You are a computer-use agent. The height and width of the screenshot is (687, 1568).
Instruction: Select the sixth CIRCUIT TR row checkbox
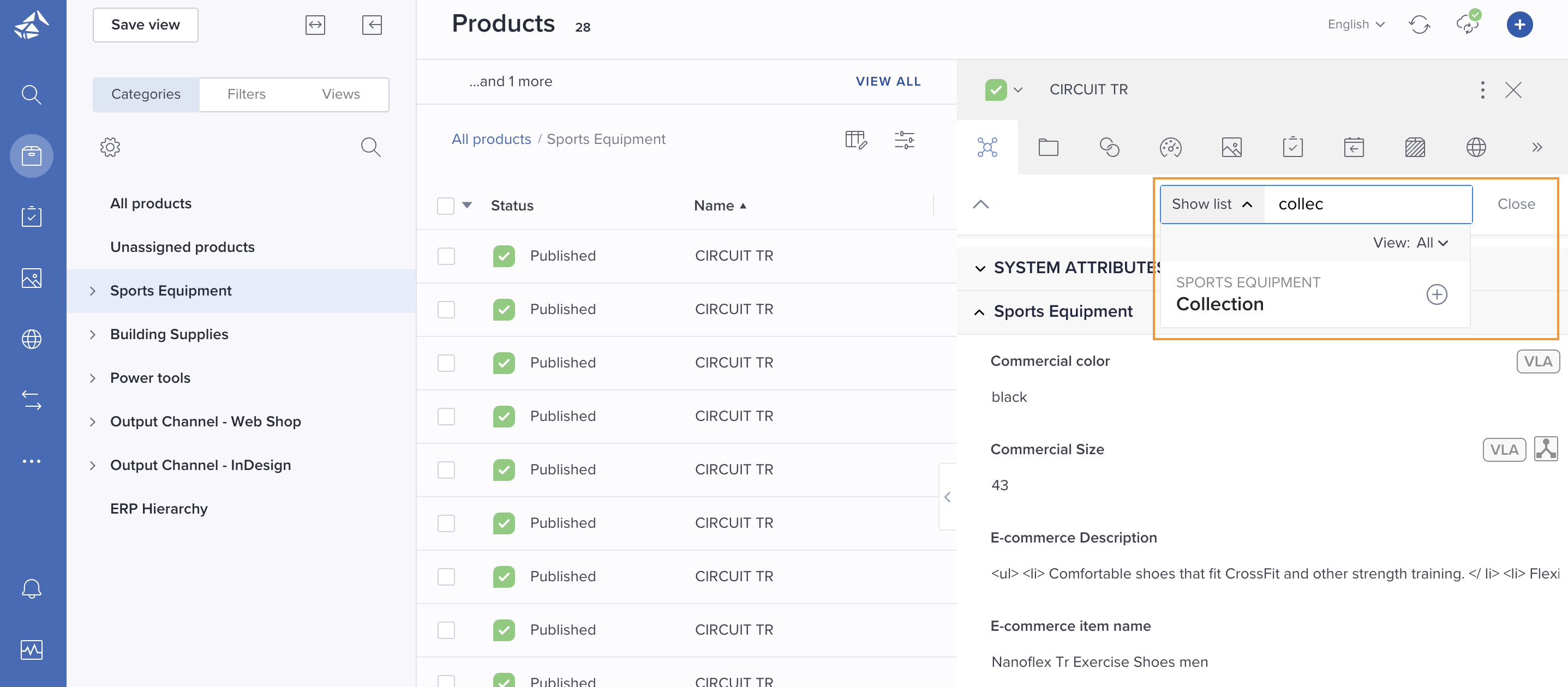tap(446, 524)
